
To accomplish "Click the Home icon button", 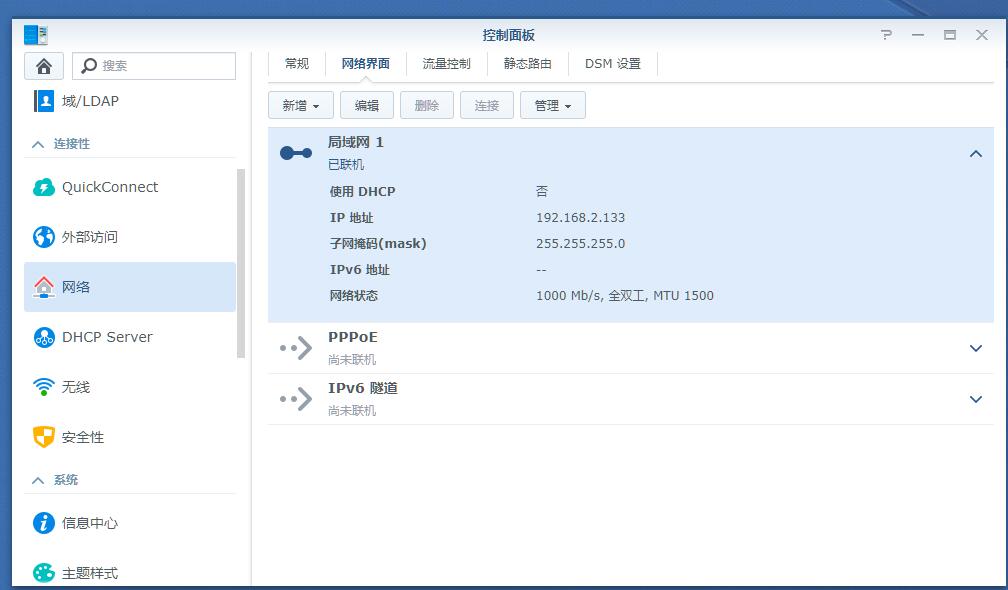I will (x=44, y=66).
